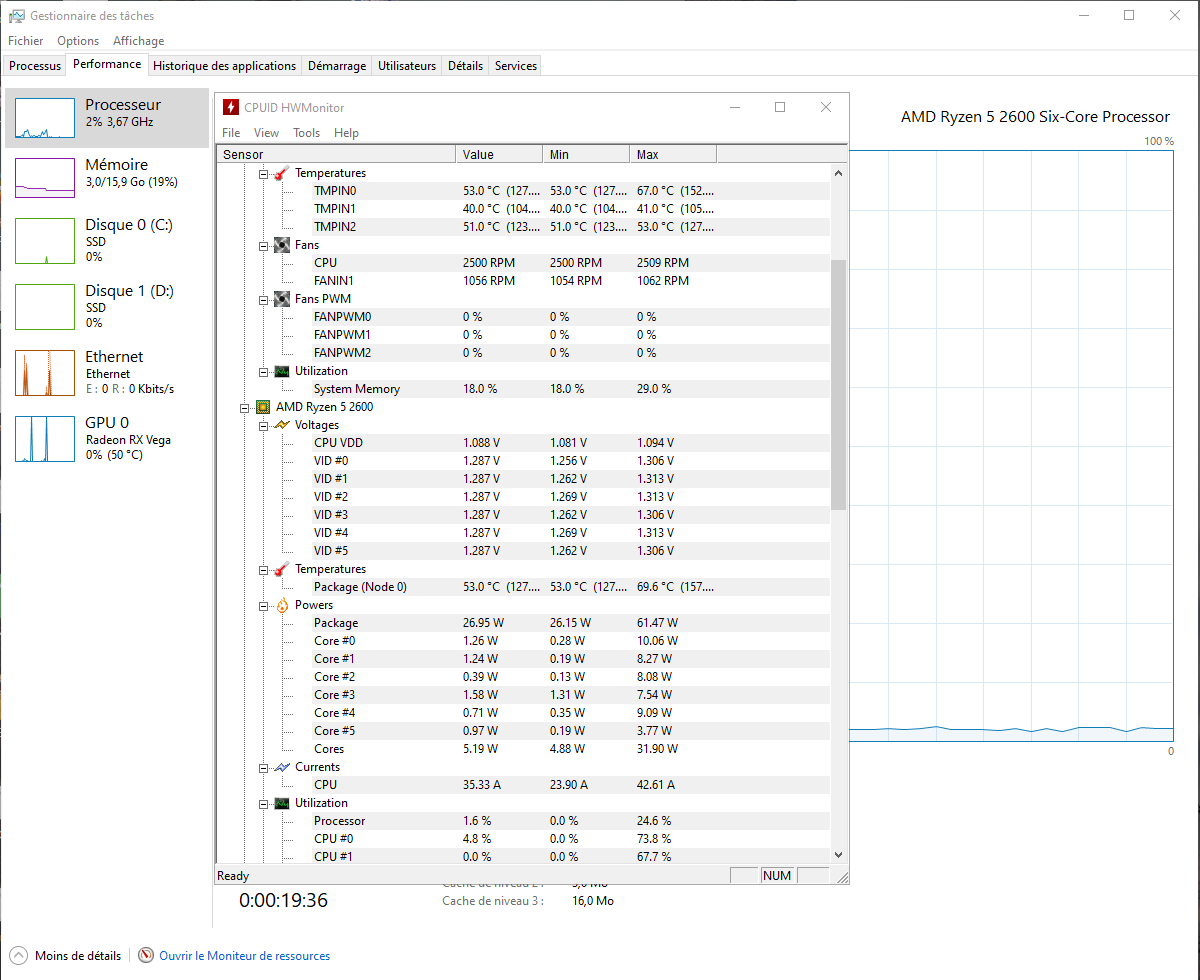Select Disque 1 (D:) in sidebar
The width and height of the screenshot is (1200, 980).
107,306
